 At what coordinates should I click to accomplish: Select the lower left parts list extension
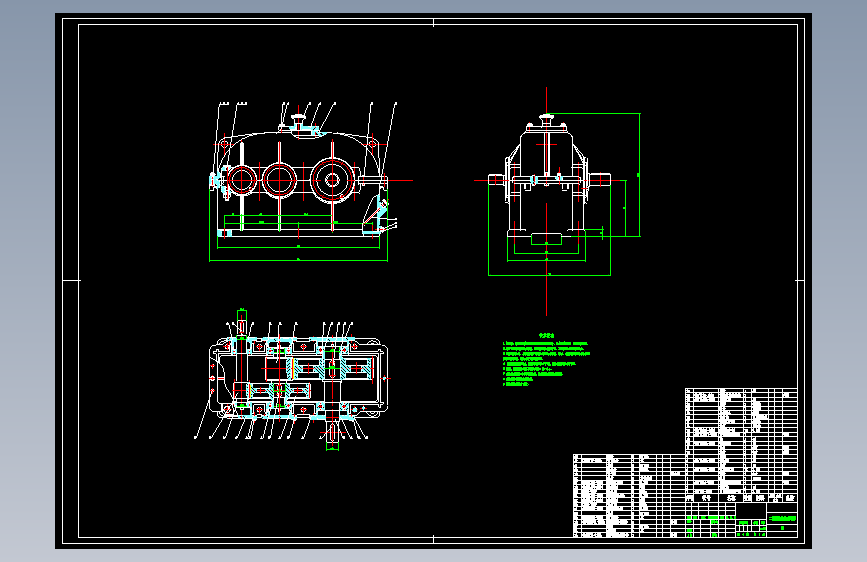[629, 496]
